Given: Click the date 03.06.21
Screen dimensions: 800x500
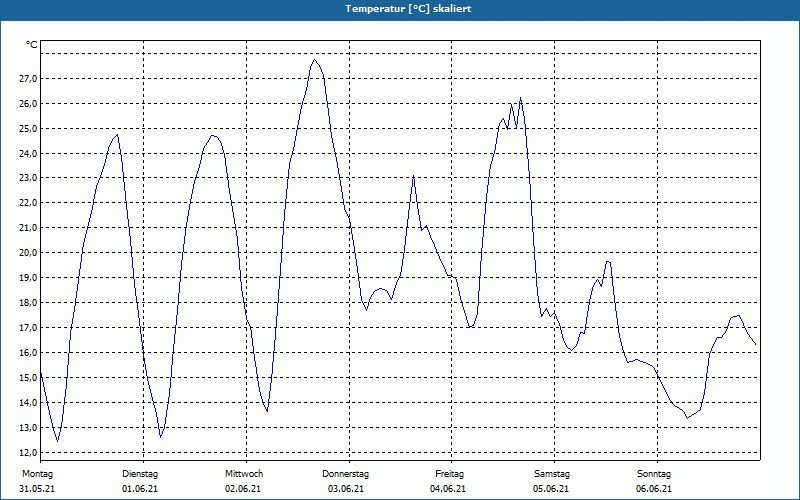Looking at the screenshot, I should pos(346,489).
